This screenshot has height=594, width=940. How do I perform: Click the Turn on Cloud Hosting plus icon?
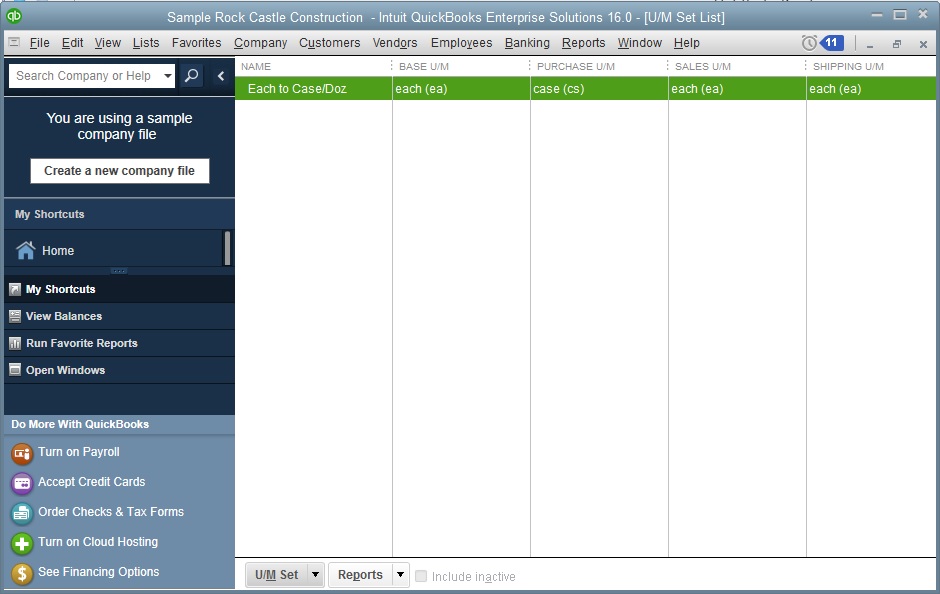[x=22, y=543]
